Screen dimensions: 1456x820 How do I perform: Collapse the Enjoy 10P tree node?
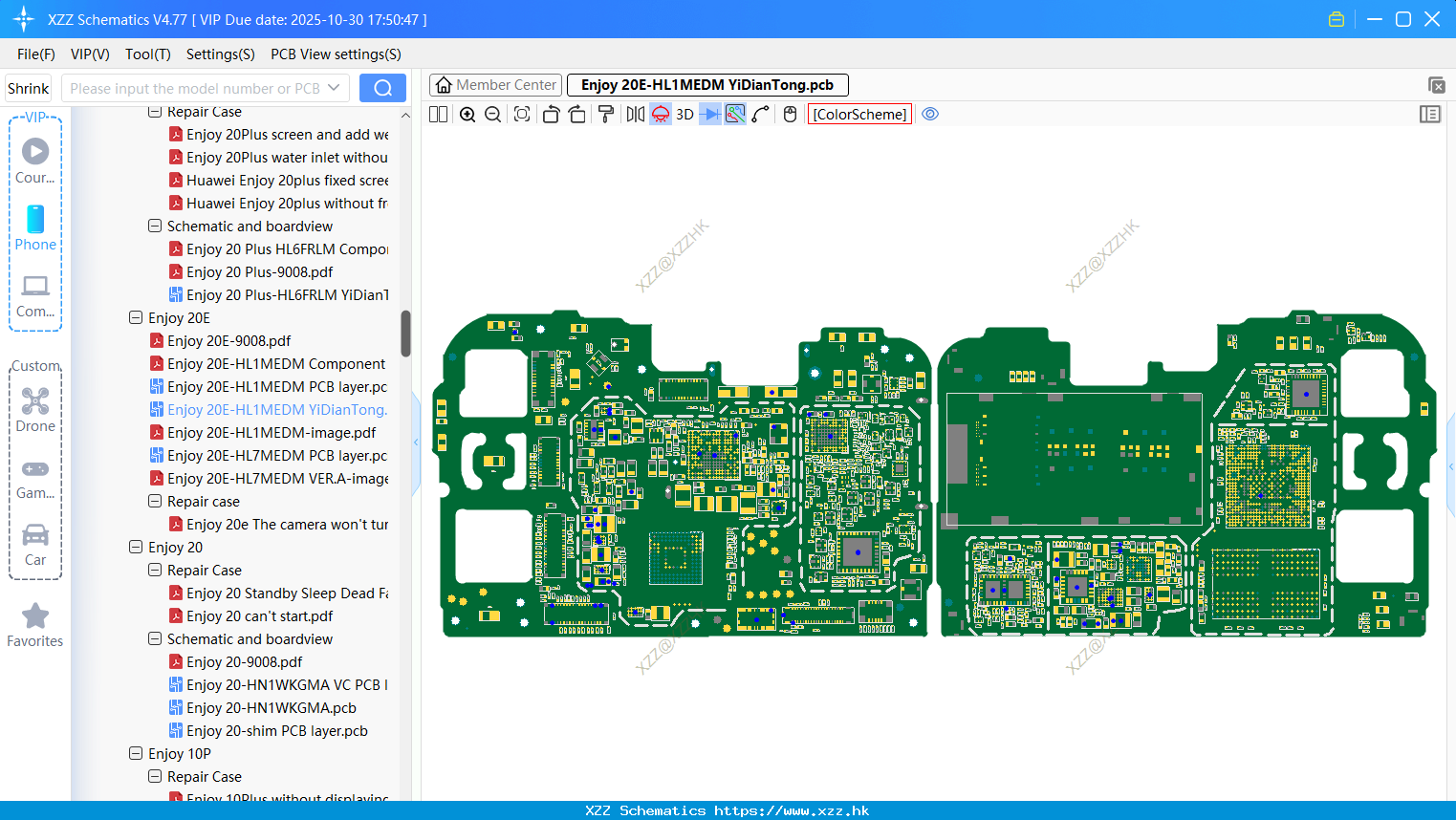[136, 753]
